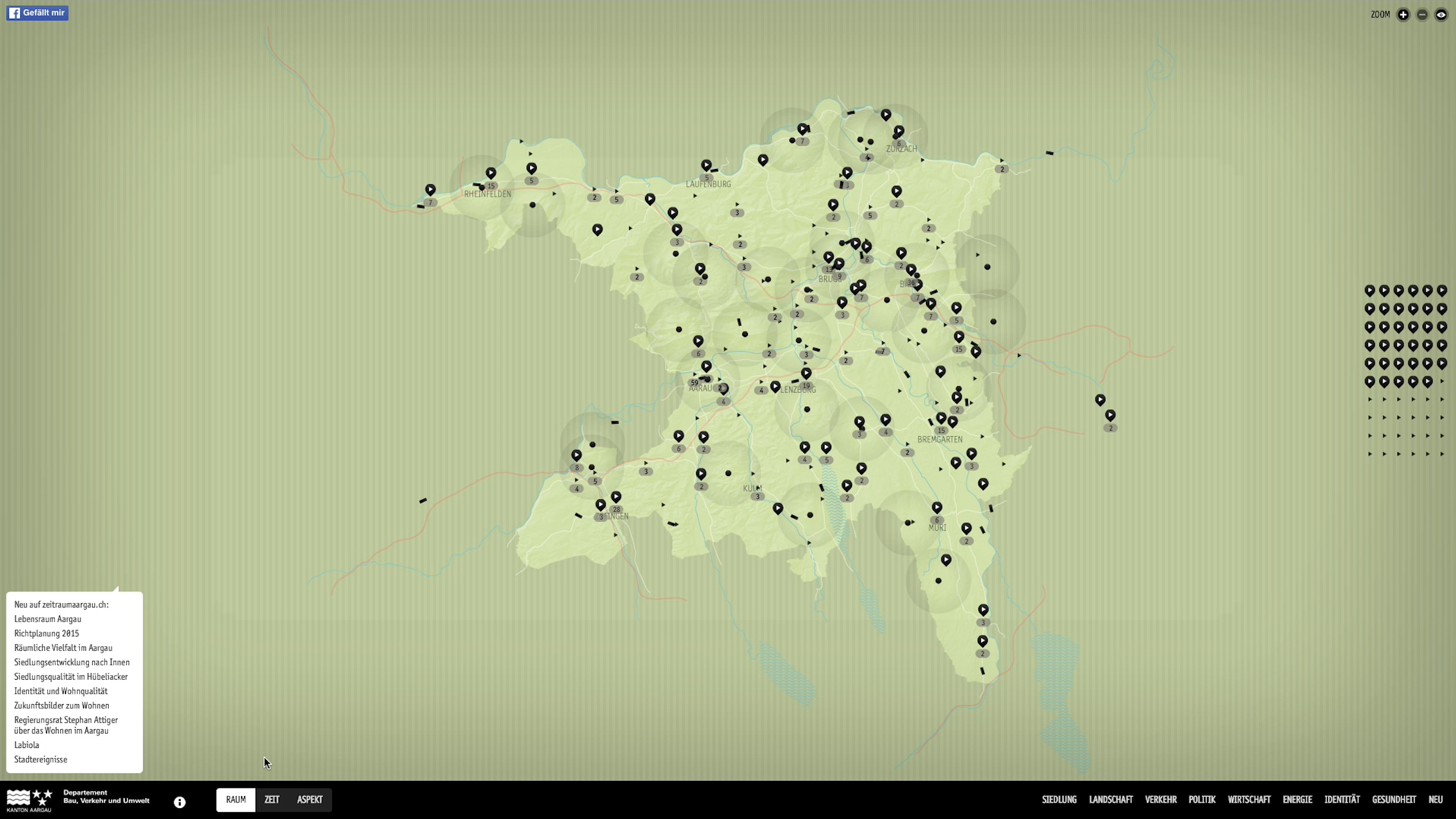Open the Labiola link
This screenshot has width=1456, height=819.
point(27,745)
